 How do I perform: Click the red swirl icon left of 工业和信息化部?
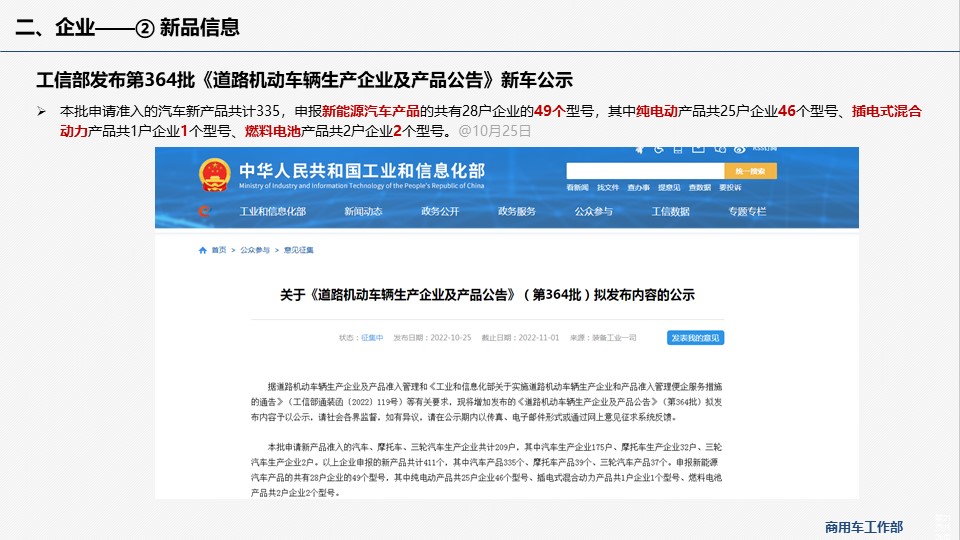204,211
